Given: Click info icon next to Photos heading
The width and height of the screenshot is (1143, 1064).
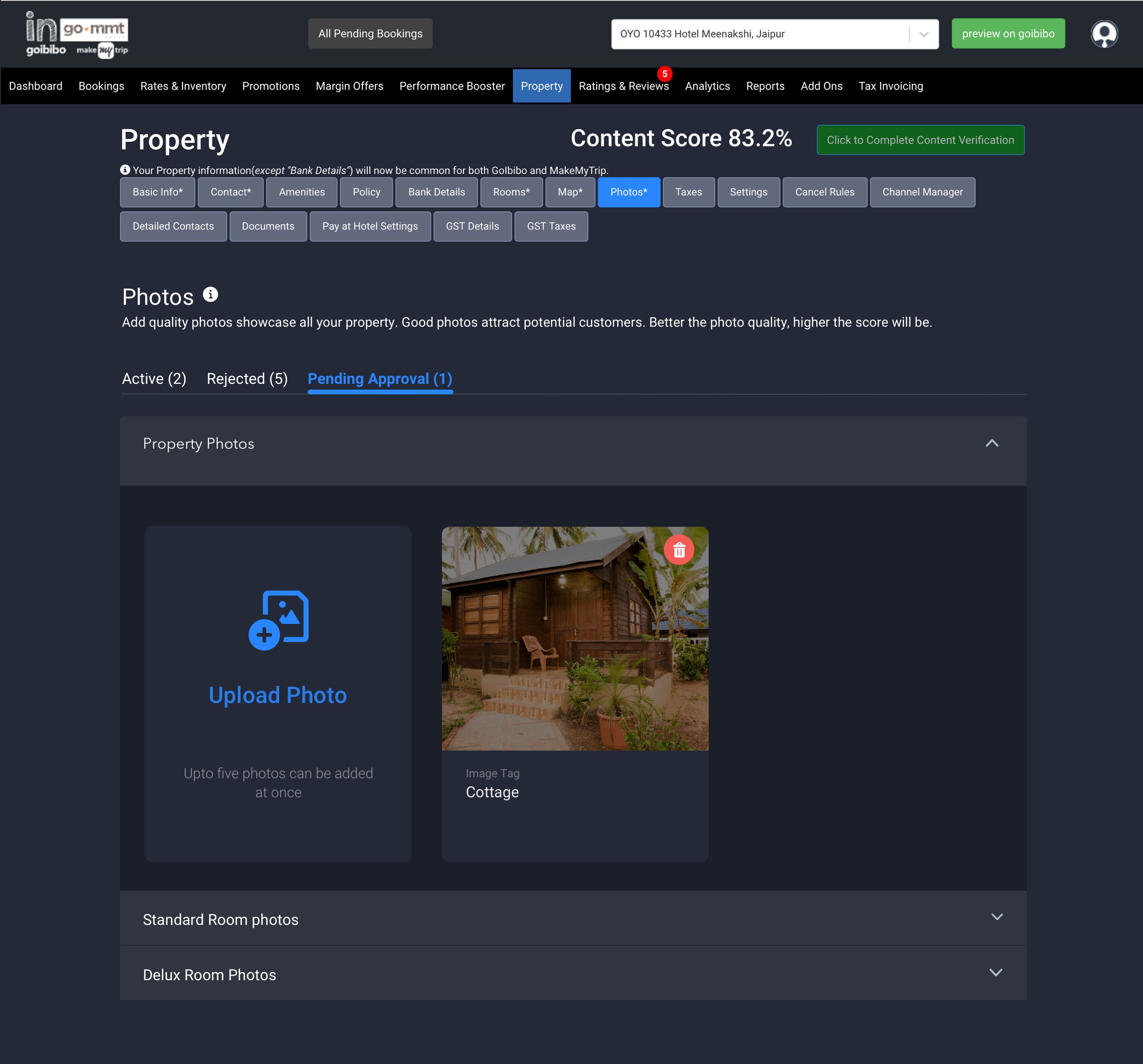Looking at the screenshot, I should click(x=211, y=294).
